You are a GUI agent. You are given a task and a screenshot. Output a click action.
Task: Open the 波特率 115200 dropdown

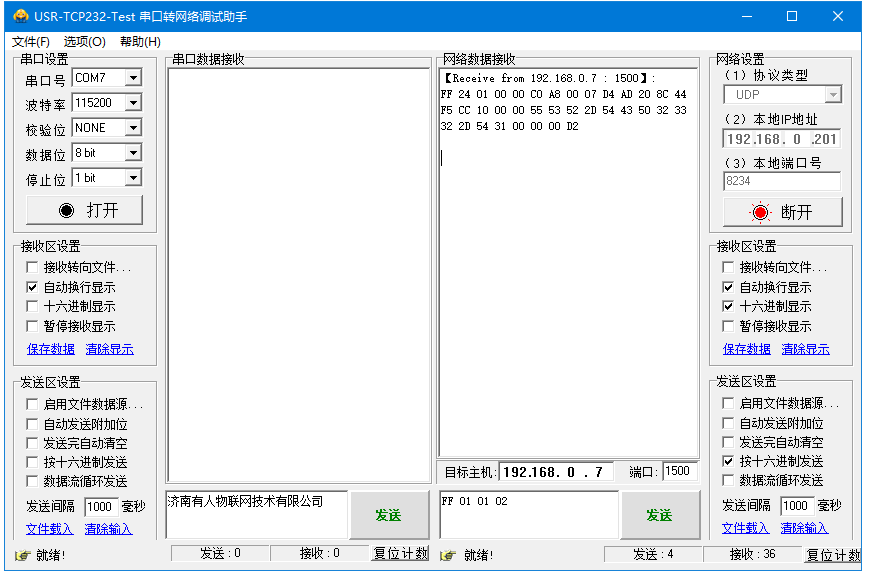tap(133, 103)
